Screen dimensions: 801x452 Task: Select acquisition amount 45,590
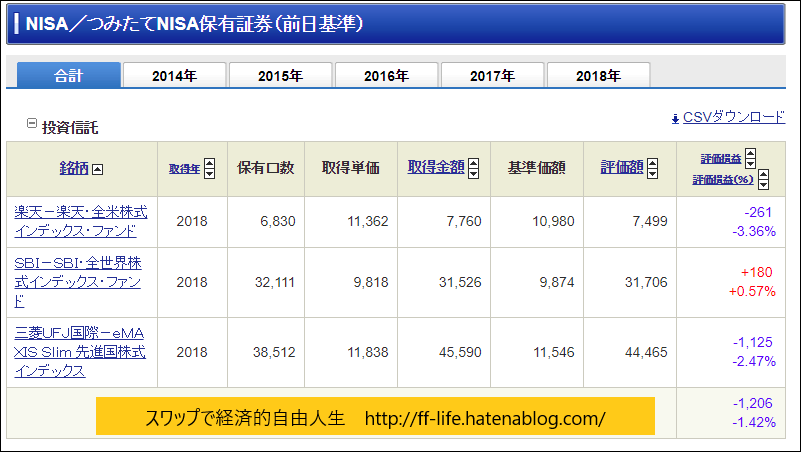coord(460,352)
